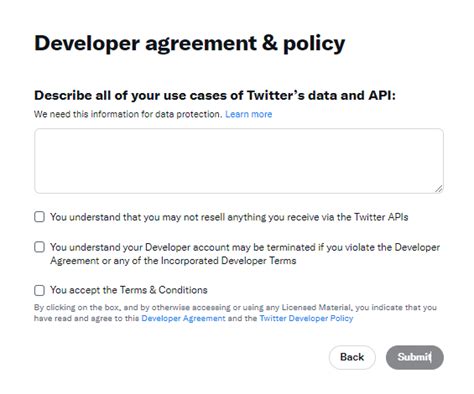Check the 'may not resell anything' checkbox
Viewport: 474px width, 394px height.
tap(39, 217)
